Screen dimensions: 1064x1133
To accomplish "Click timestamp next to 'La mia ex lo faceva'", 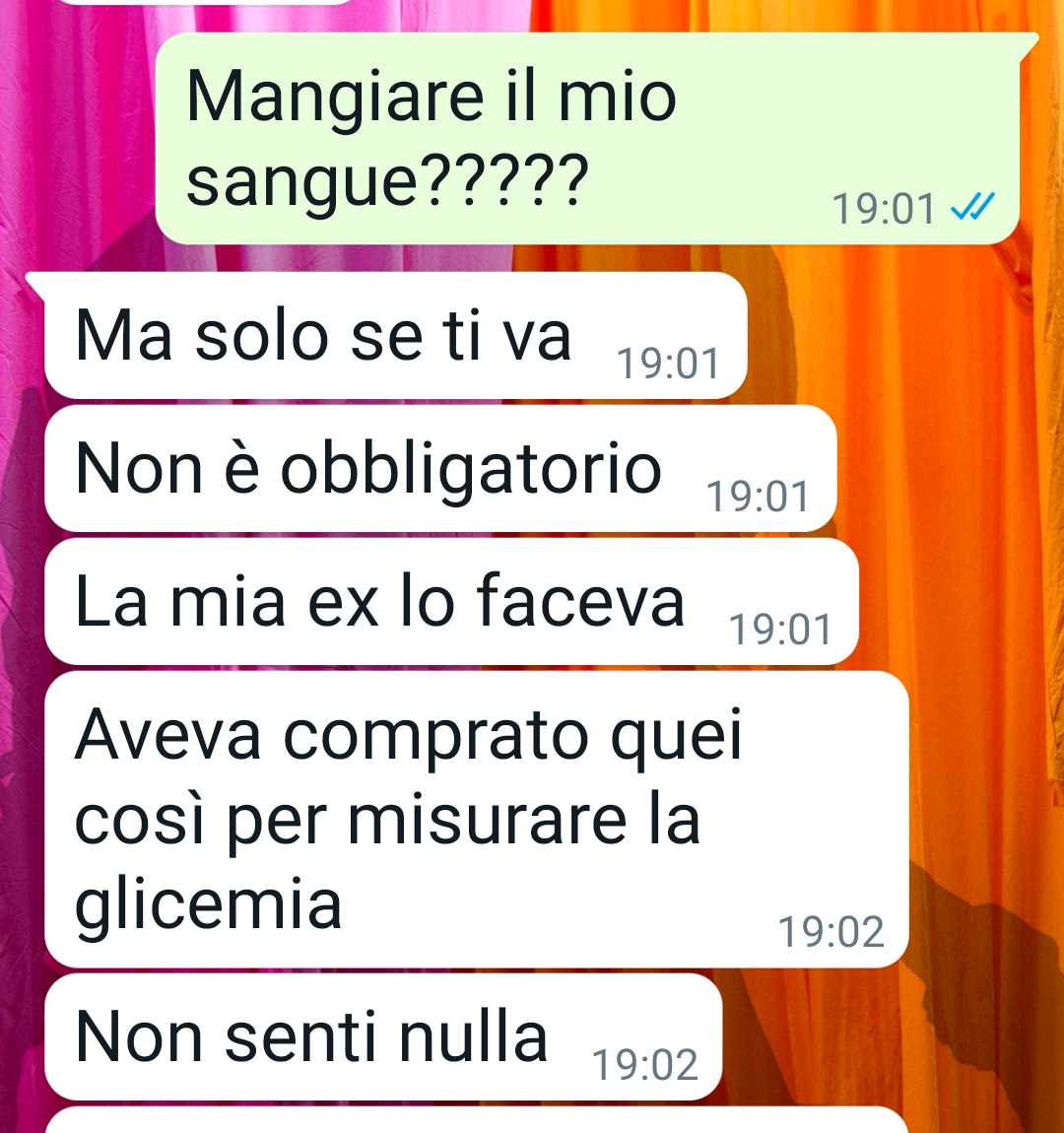I will click(780, 630).
